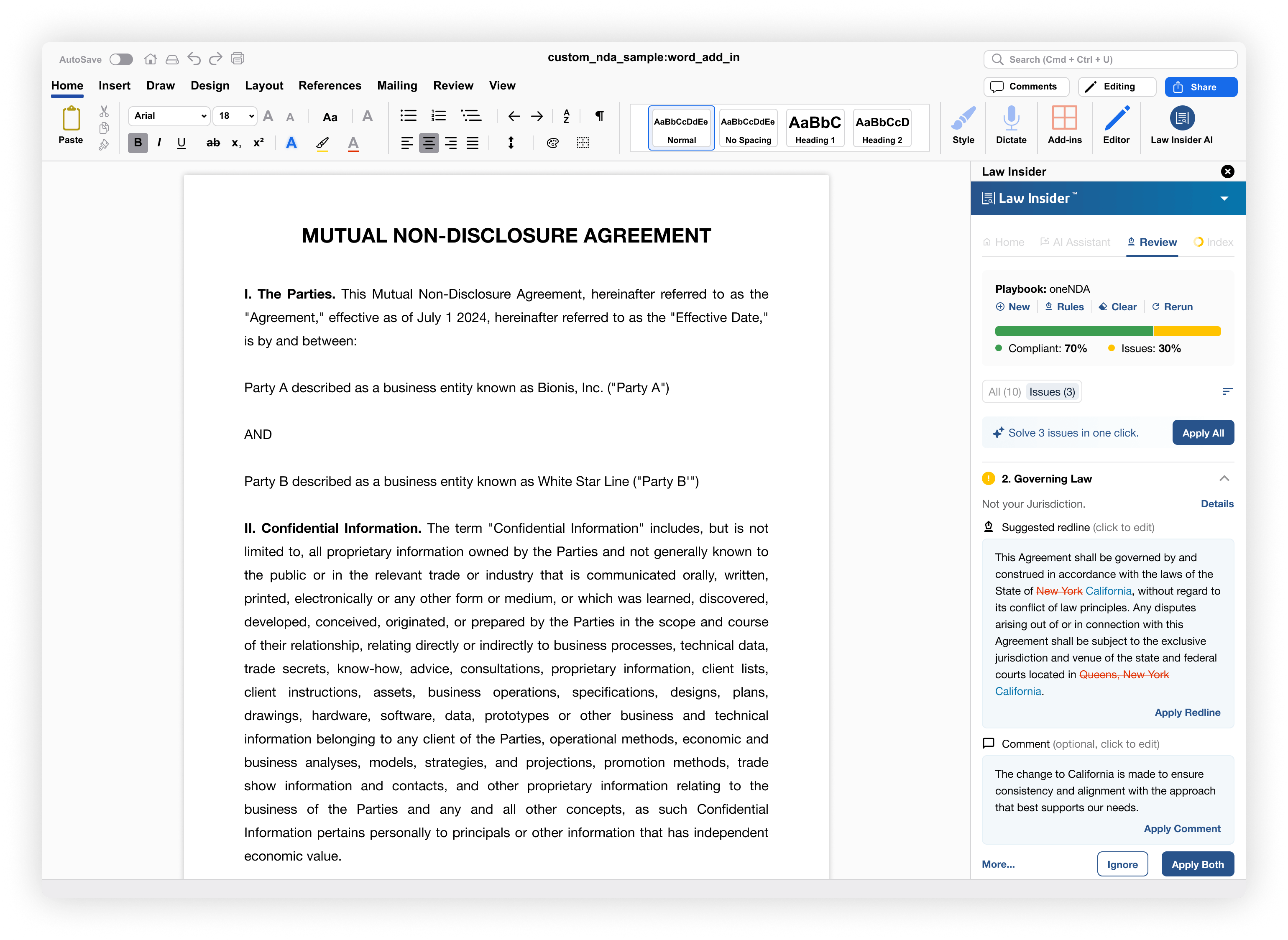The image size is (1288, 940).
Task: Click the Format Painter brush icon
Action: point(104,145)
